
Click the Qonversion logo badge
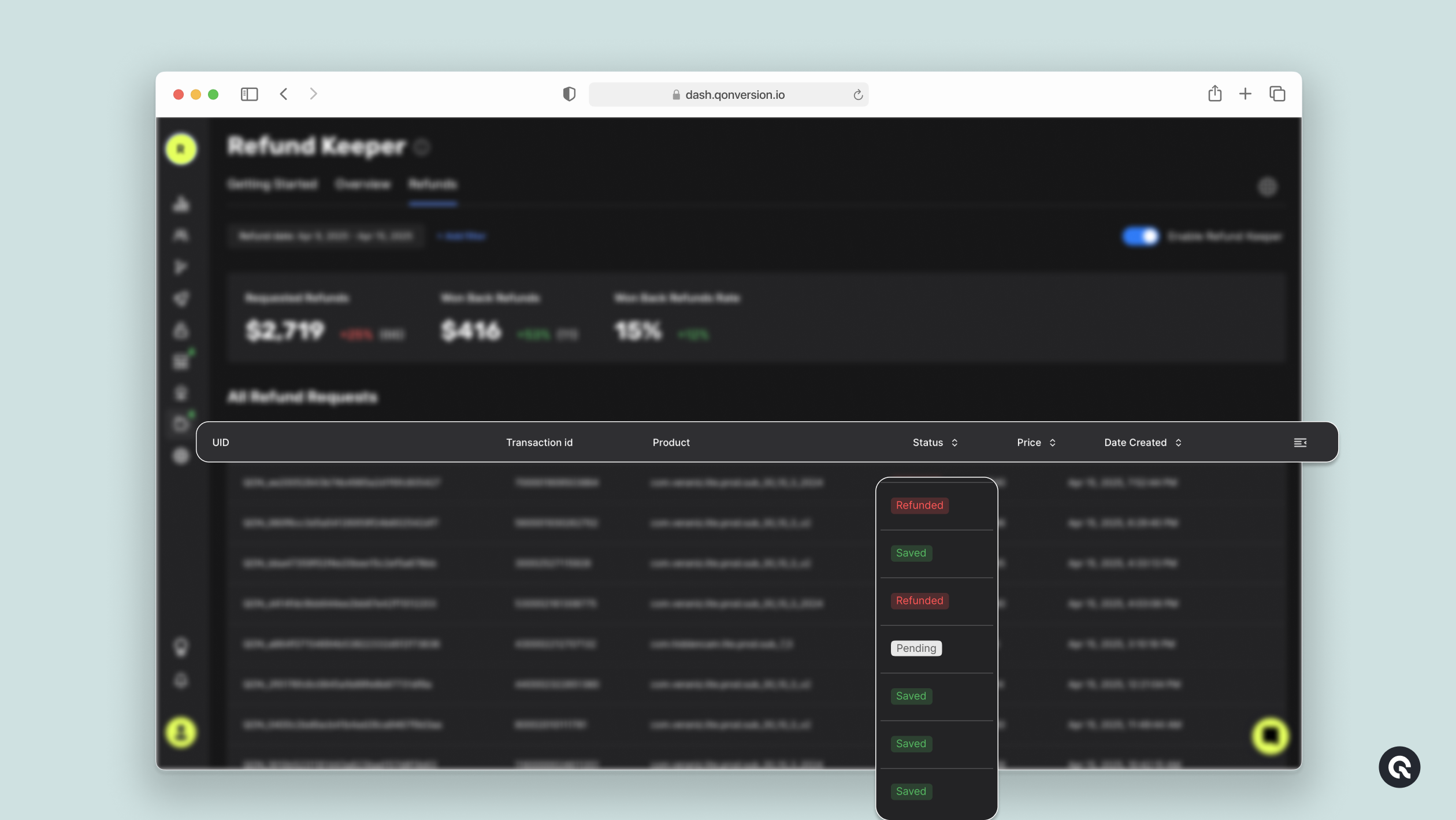click(1399, 767)
